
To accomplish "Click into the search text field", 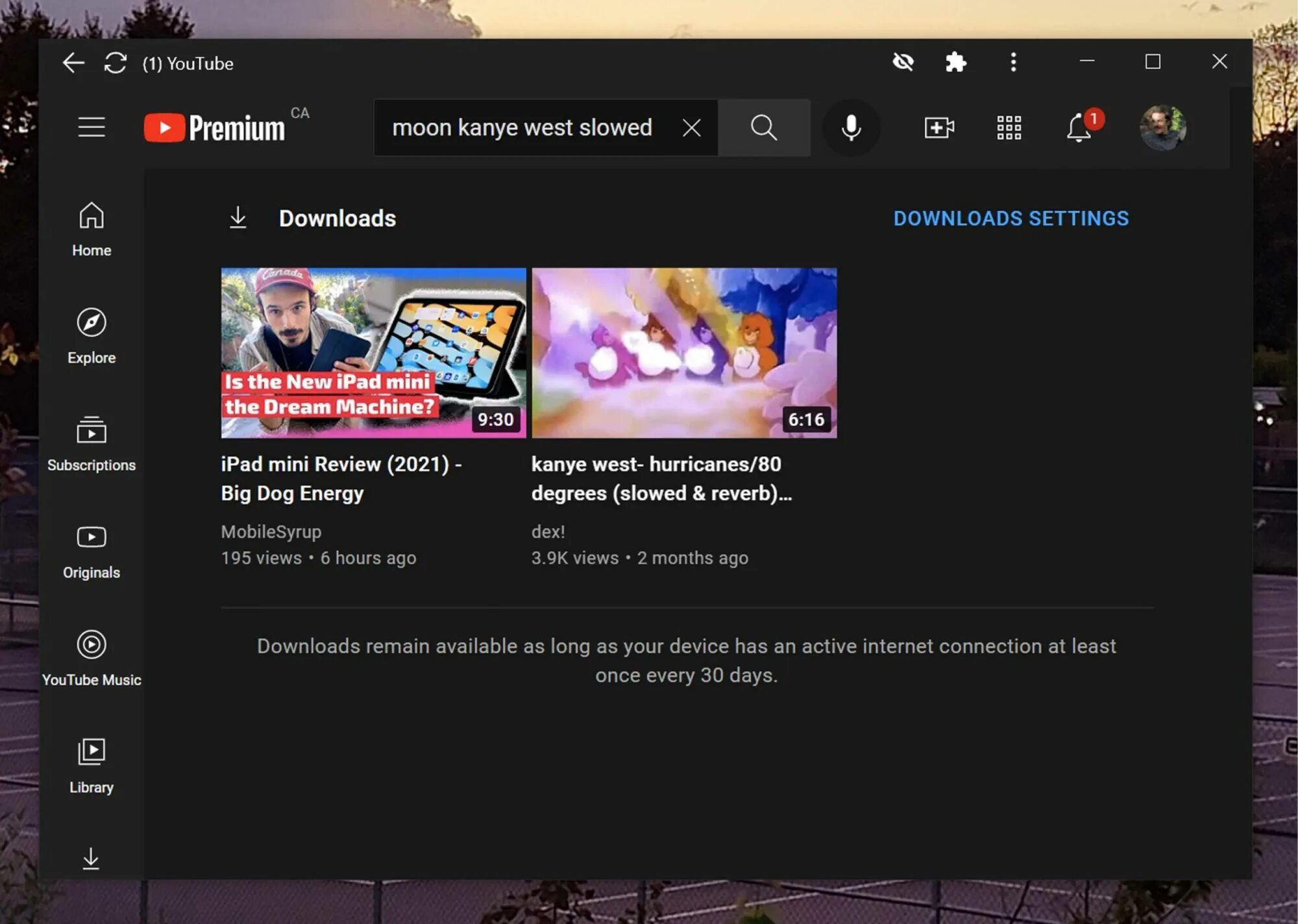I will coord(522,128).
